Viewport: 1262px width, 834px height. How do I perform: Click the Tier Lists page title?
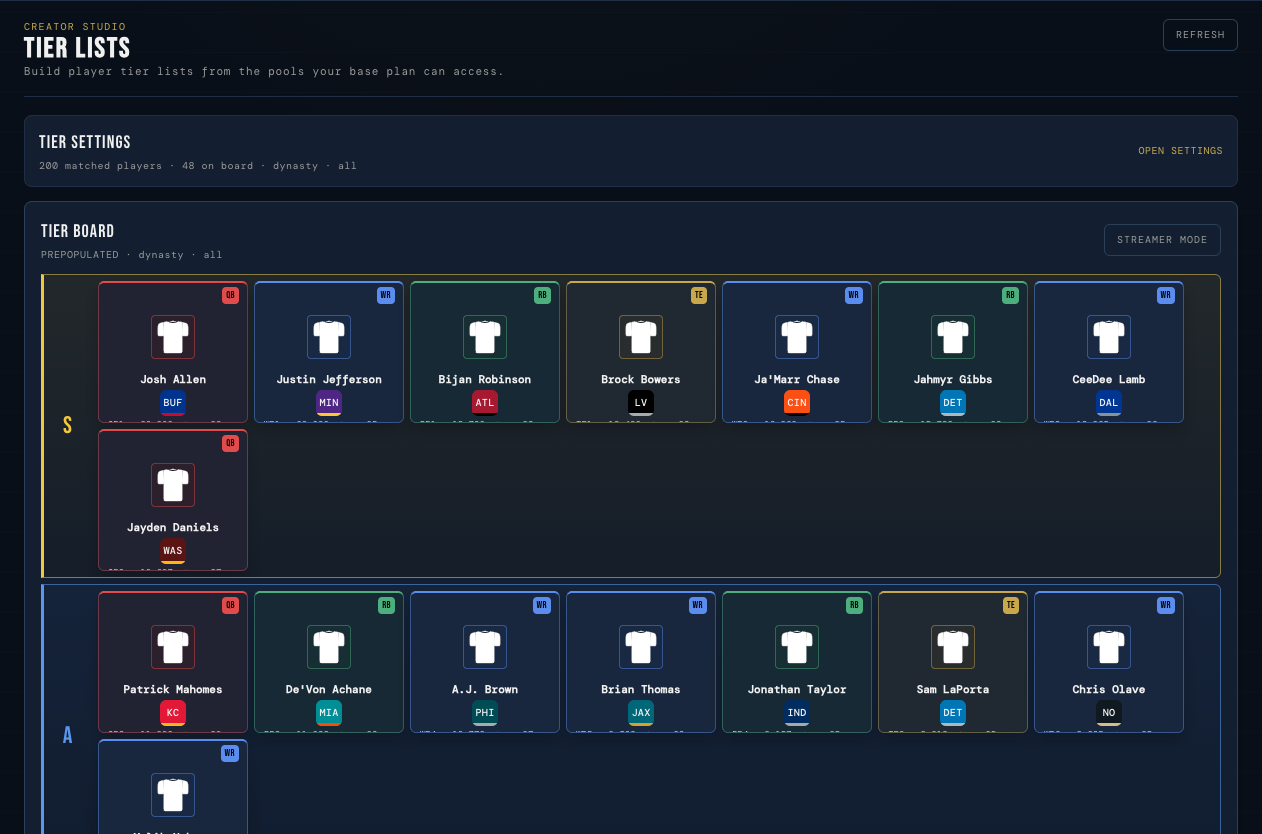pos(77,48)
